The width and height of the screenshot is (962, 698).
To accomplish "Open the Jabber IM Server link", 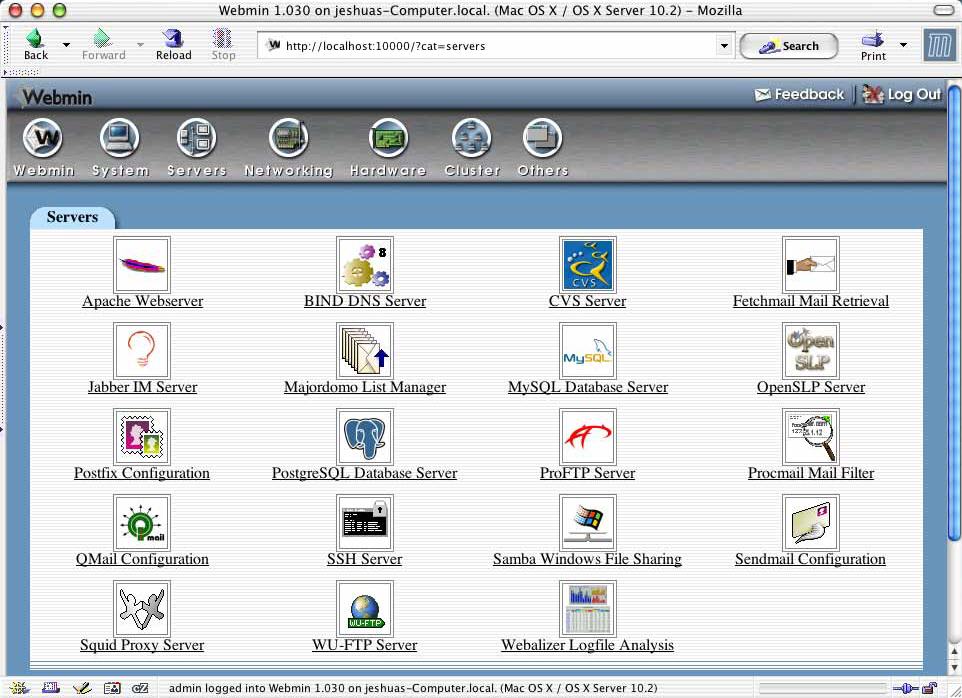I will tap(142, 387).
